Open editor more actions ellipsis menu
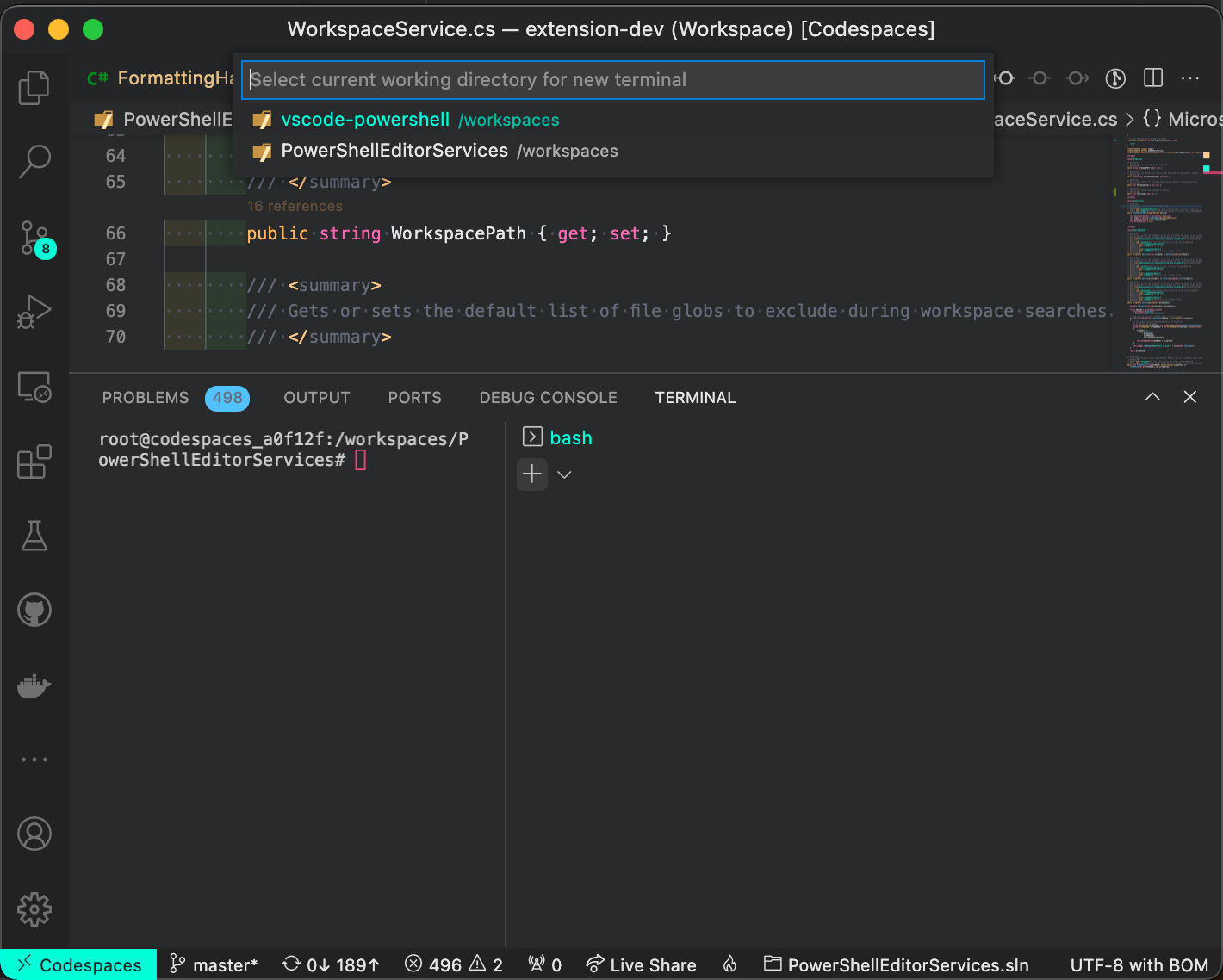This screenshot has width=1223, height=980. pos(1189,78)
